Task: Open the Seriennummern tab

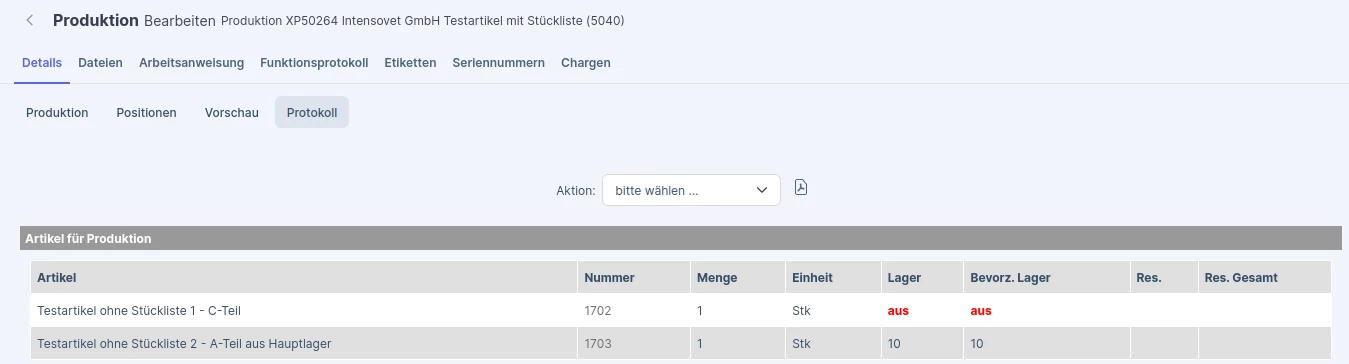Action: (x=498, y=62)
